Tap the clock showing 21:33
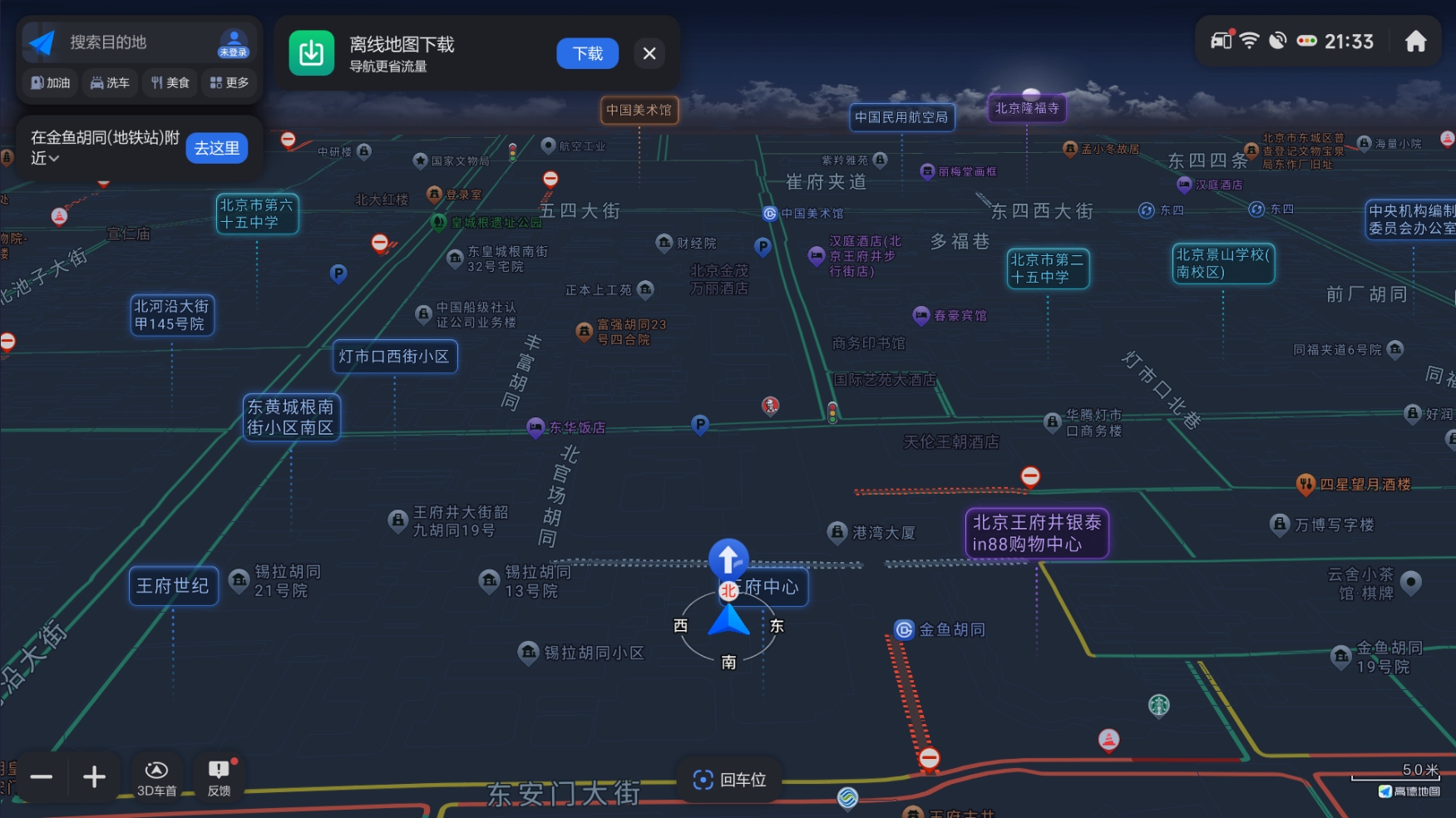1456x818 pixels. pyautogui.click(x=1349, y=41)
